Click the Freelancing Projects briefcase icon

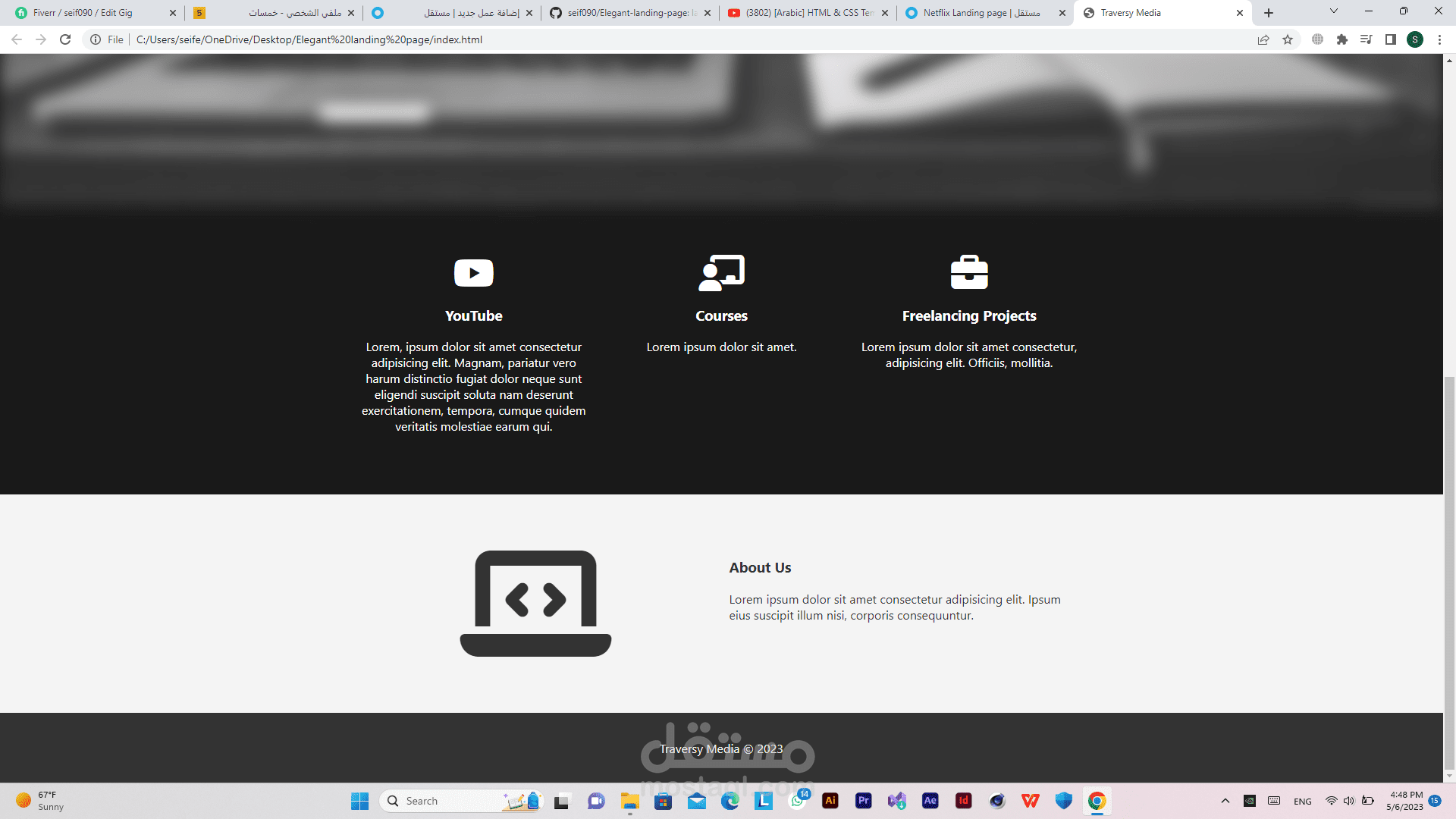coord(969,273)
